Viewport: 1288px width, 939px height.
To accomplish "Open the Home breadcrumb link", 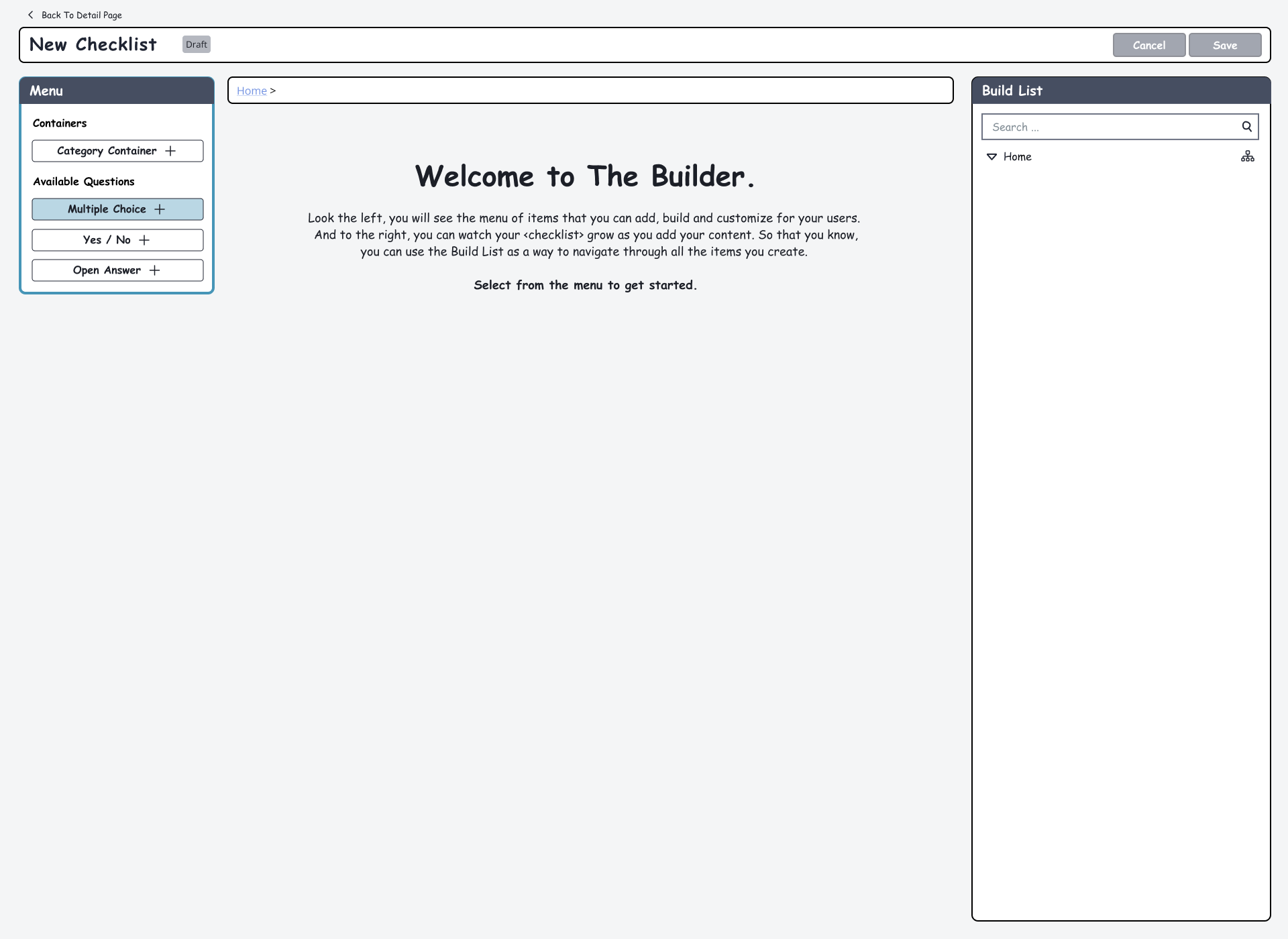I will click(x=252, y=91).
